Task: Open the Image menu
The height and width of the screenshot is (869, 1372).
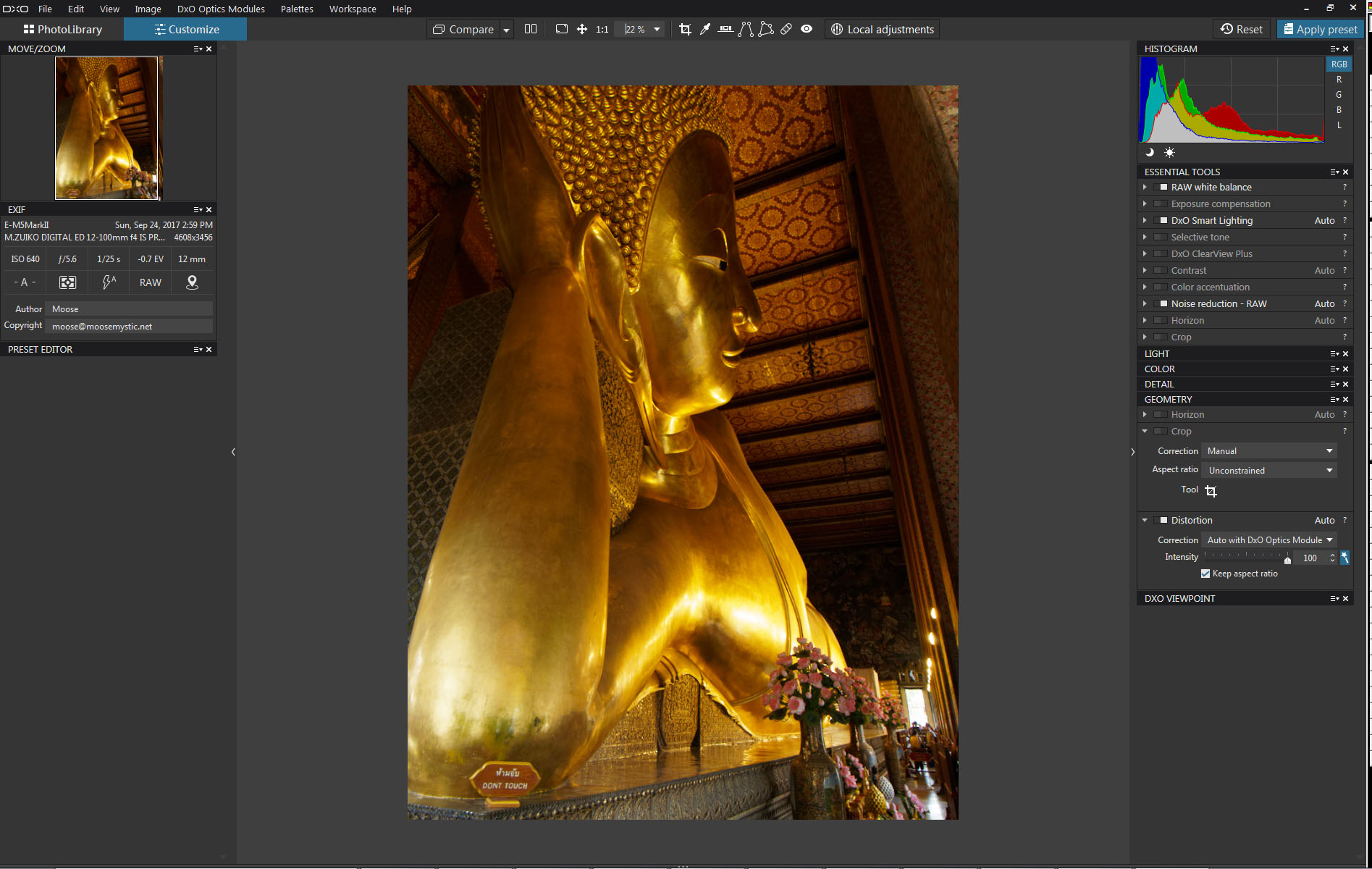Action: pyautogui.click(x=148, y=9)
